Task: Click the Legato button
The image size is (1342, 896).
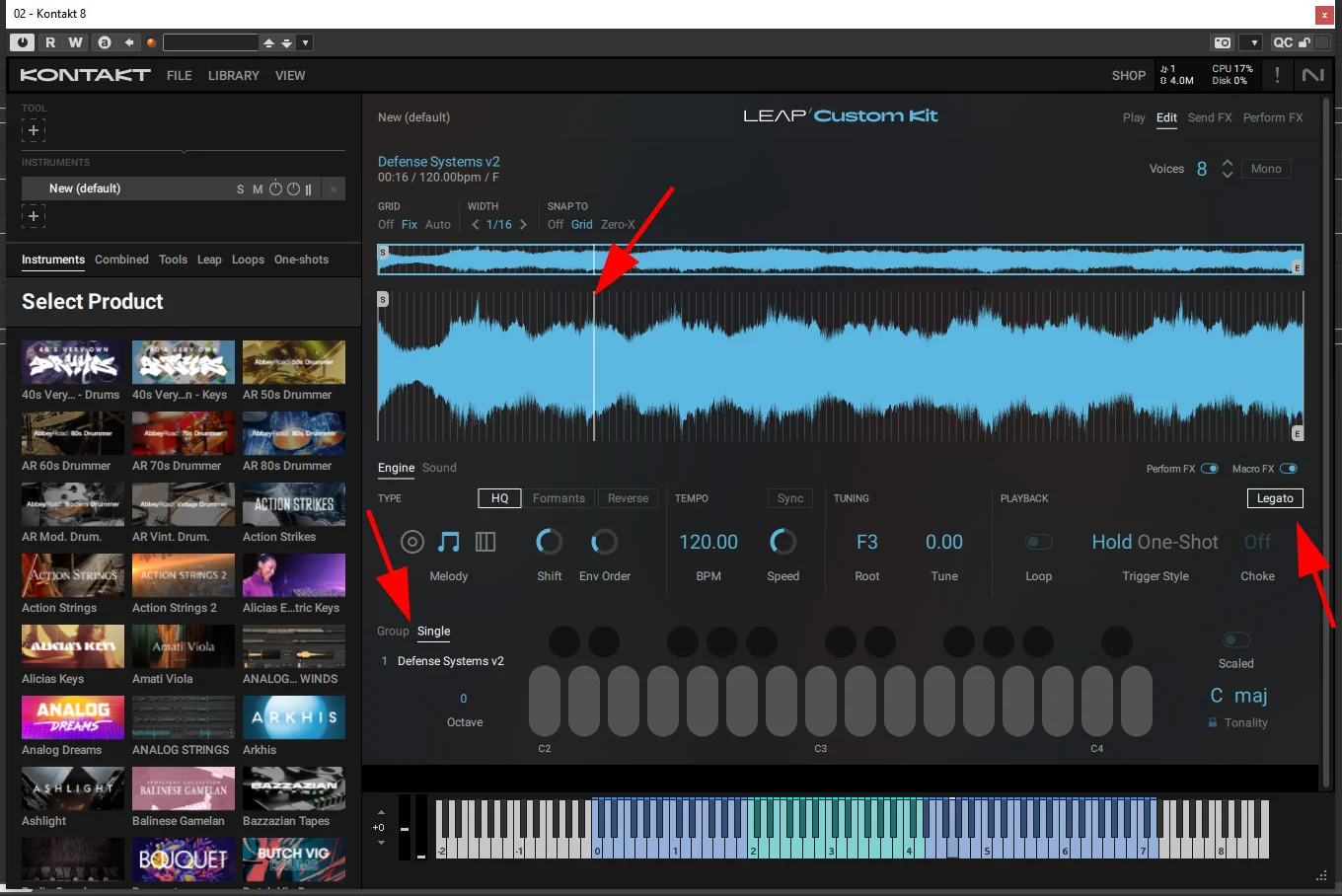Action: [x=1275, y=498]
